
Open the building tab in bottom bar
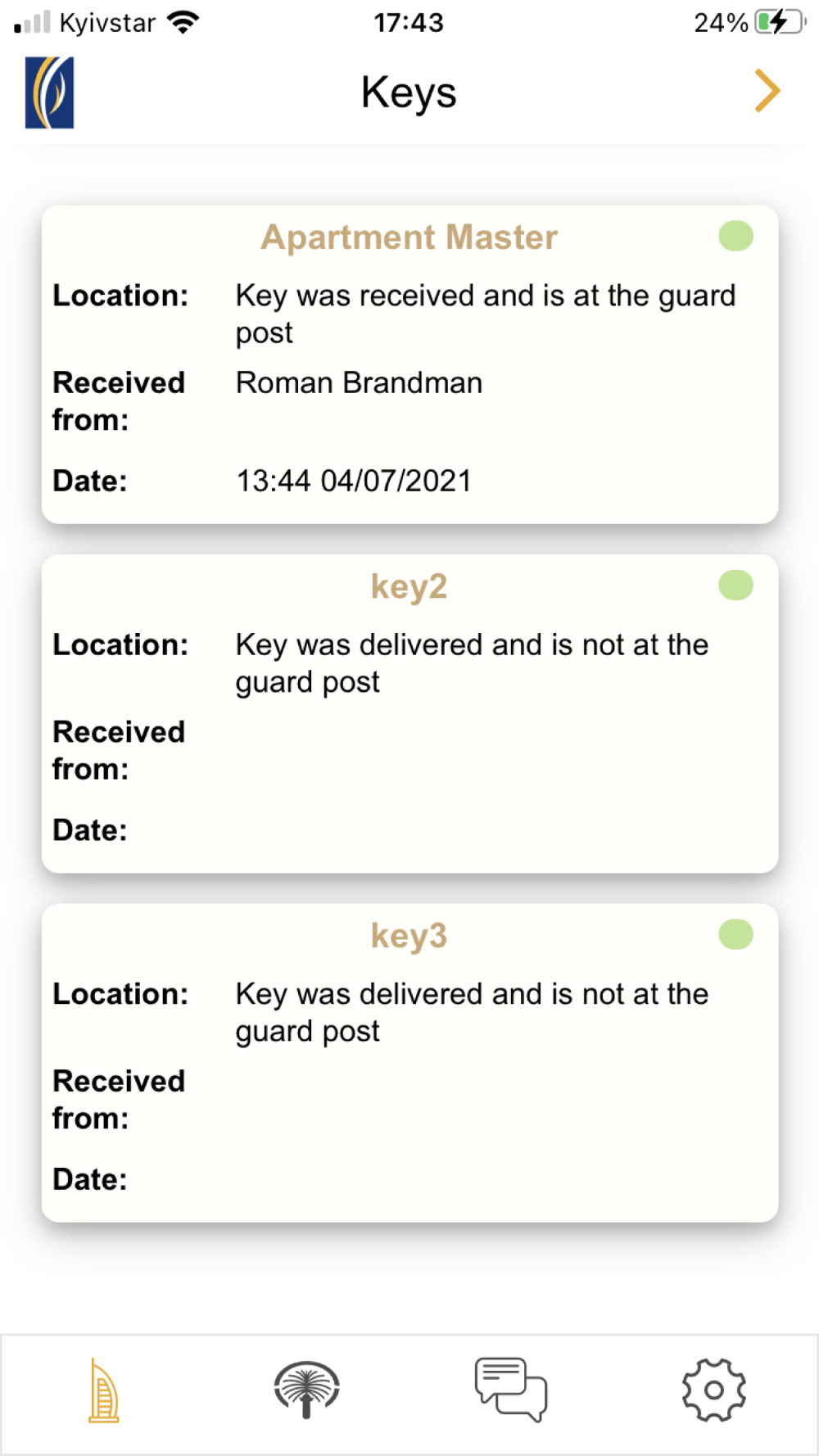pyautogui.click(x=103, y=1390)
